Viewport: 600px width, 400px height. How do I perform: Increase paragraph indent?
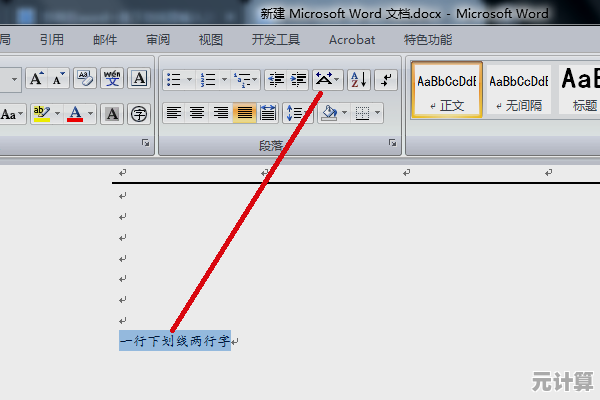coord(298,80)
